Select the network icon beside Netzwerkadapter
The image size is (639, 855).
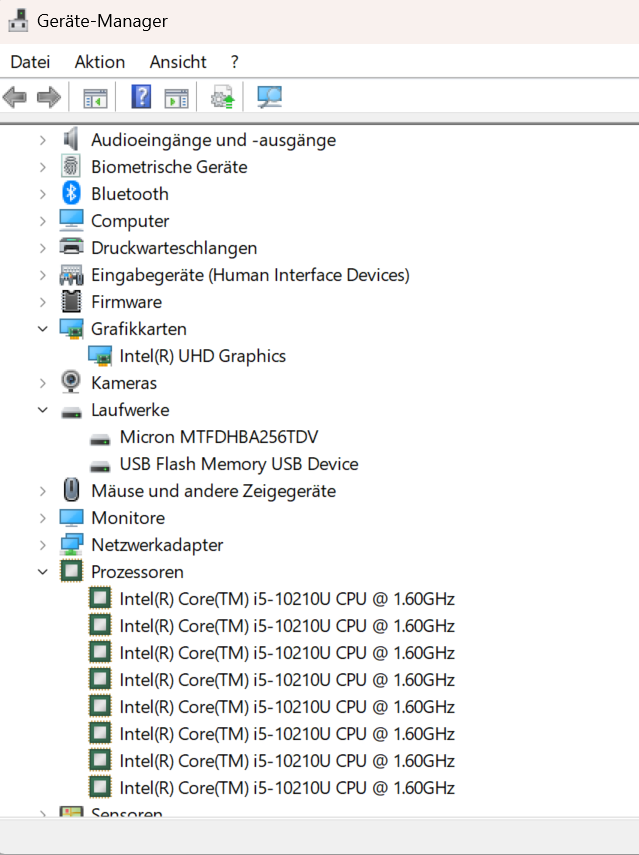click(71, 544)
